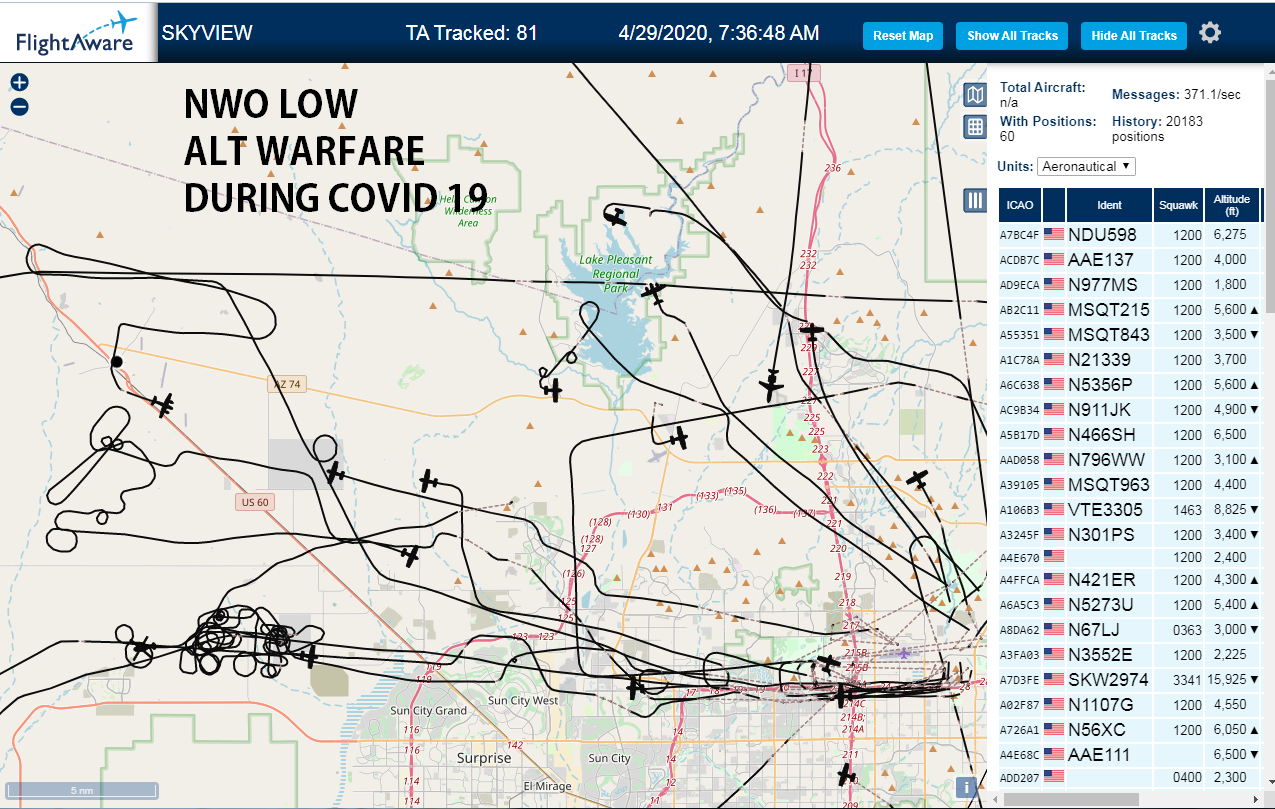Select the N911JK aircraft row
The image size is (1275, 809).
[1130, 410]
